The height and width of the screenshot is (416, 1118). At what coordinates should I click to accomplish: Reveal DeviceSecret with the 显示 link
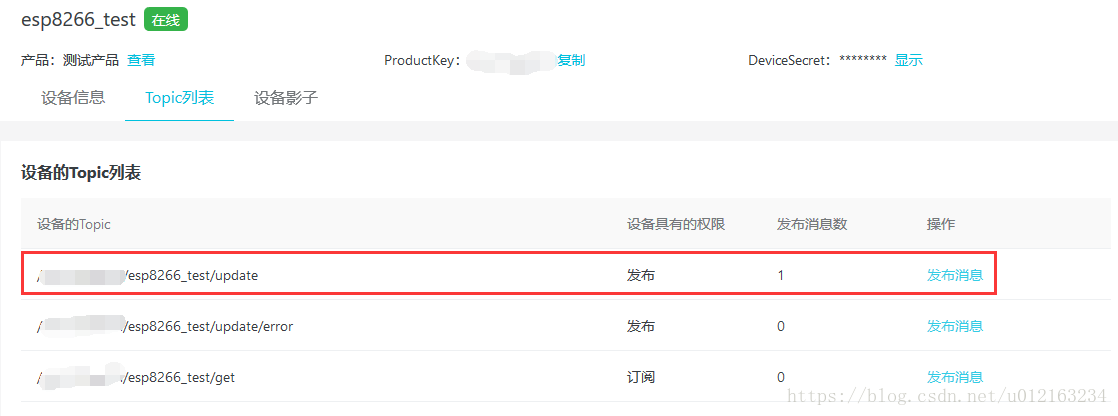tap(908, 60)
